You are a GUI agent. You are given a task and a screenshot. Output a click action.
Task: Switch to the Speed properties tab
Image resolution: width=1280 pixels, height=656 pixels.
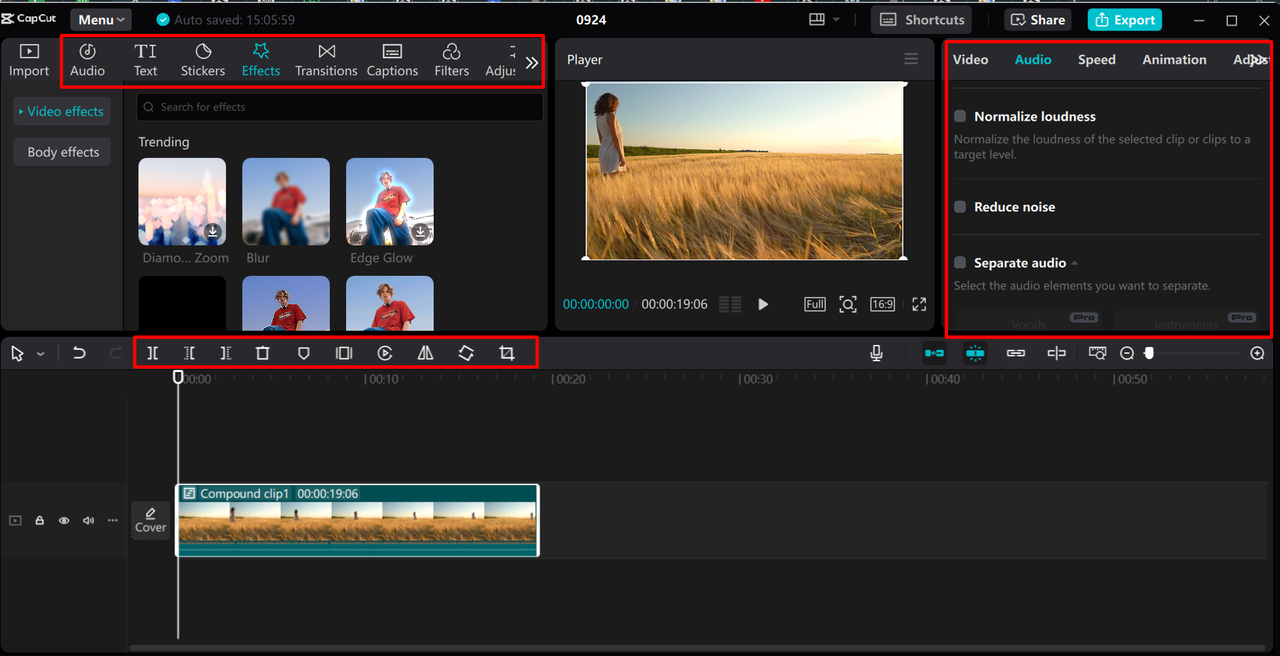(x=1096, y=60)
